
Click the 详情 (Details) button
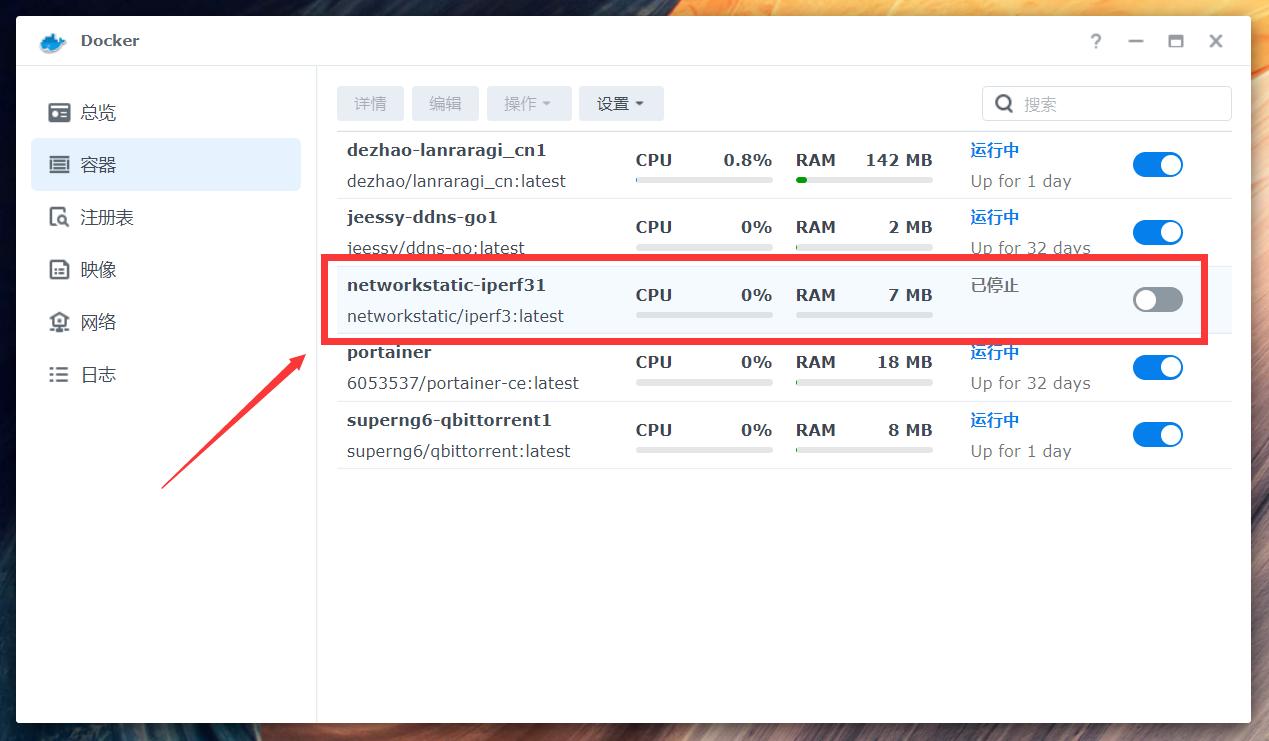(x=370, y=103)
